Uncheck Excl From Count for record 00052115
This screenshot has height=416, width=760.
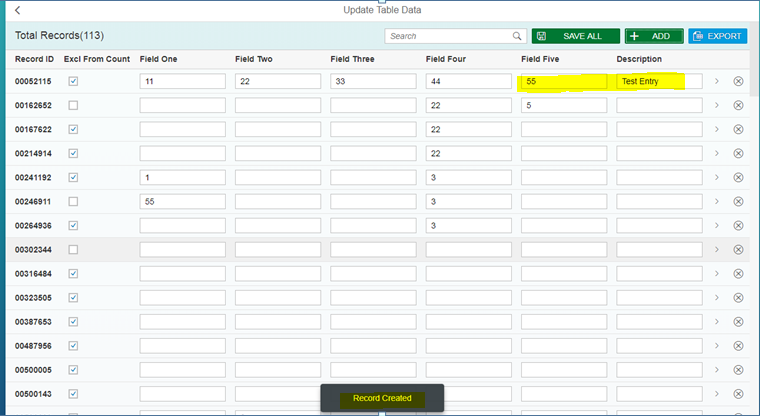(72, 81)
